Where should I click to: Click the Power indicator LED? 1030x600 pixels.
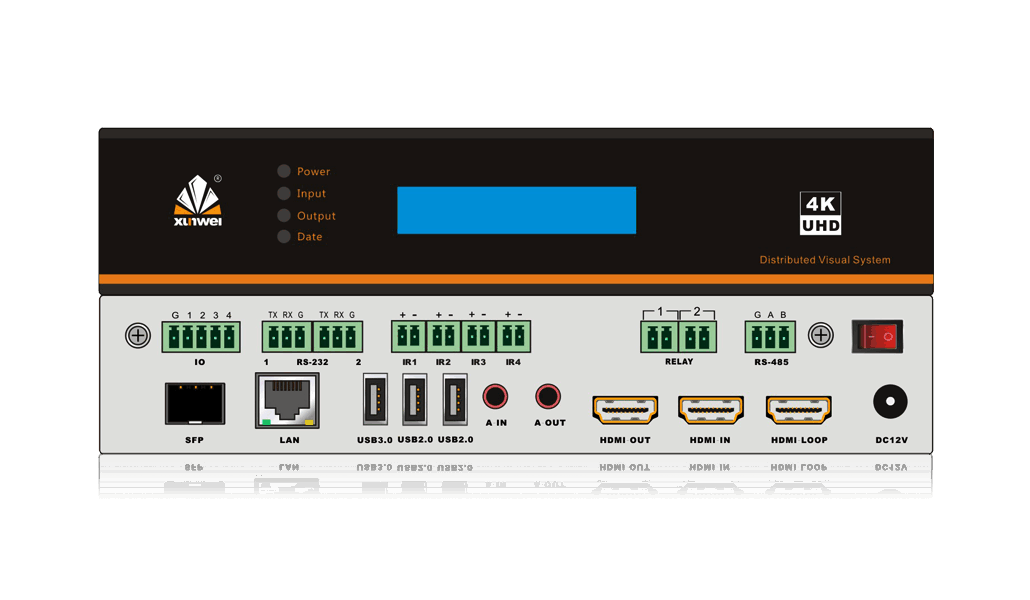[284, 172]
